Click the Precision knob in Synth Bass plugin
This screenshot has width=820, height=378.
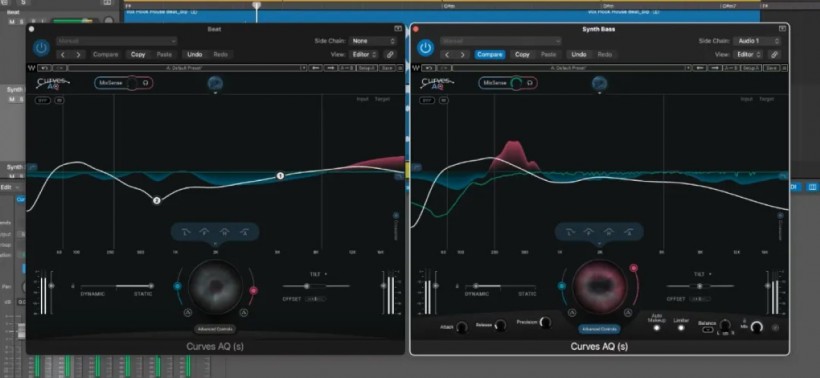[545, 323]
